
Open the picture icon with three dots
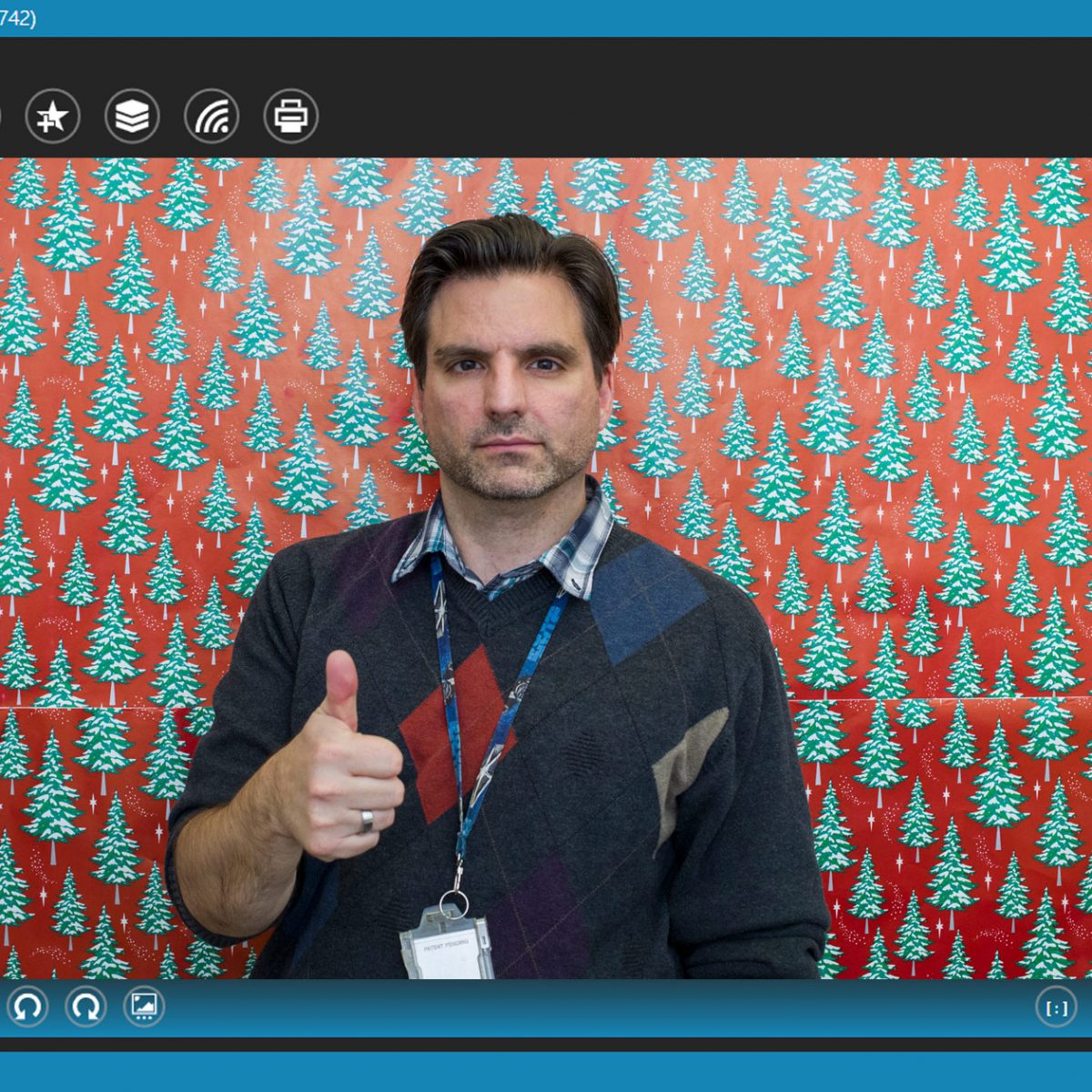pyautogui.click(x=144, y=1007)
